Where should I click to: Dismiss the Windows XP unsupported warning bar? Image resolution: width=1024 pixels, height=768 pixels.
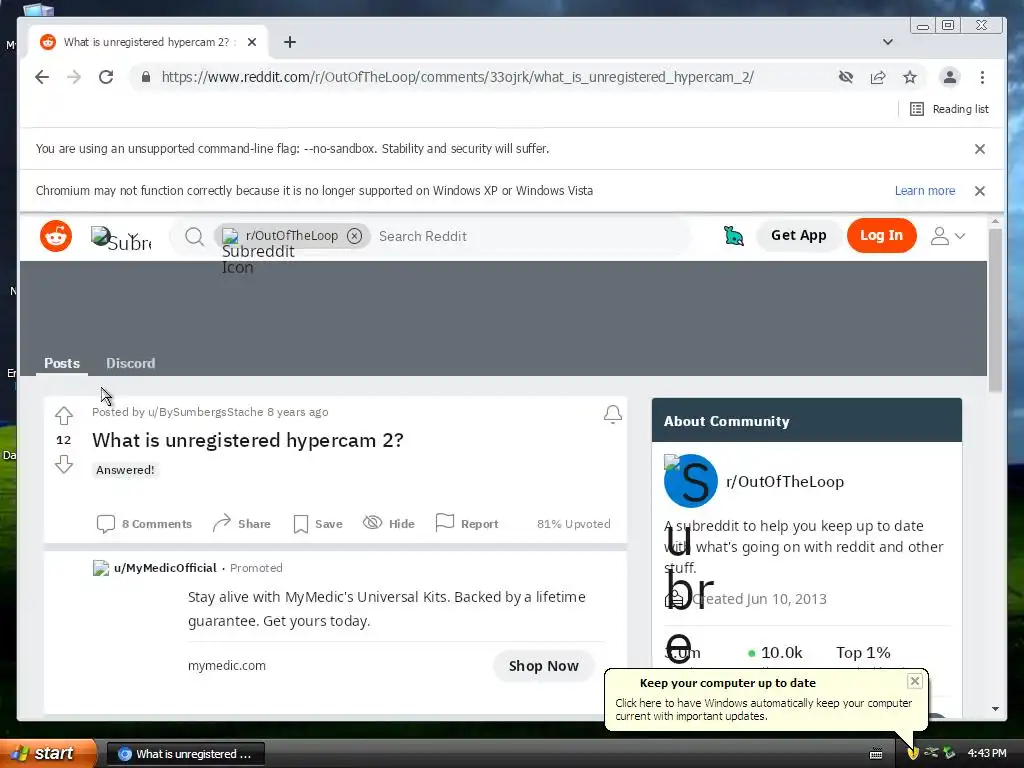pos(980,191)
